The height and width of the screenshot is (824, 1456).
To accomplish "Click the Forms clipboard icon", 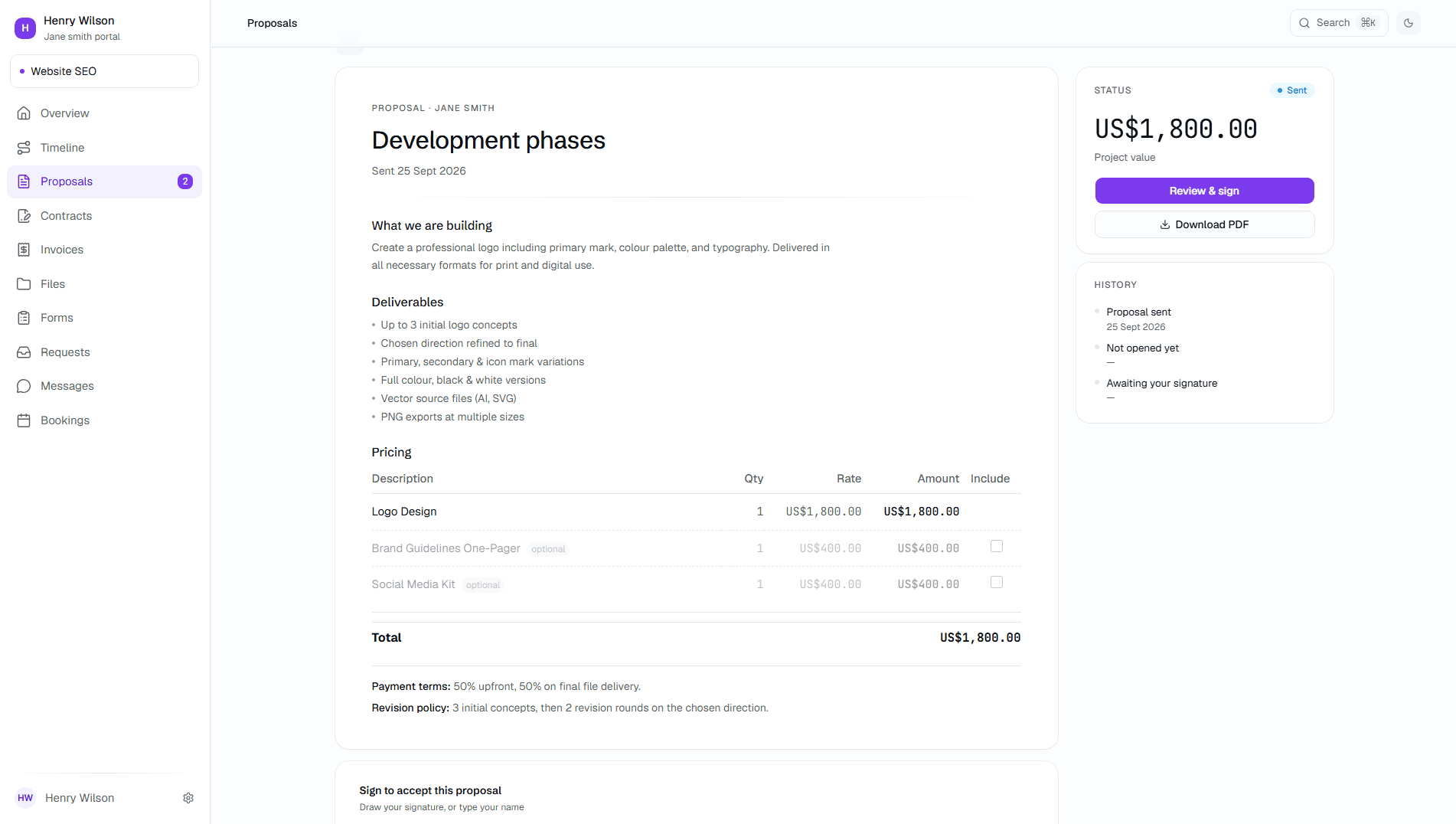I will 24,318.
